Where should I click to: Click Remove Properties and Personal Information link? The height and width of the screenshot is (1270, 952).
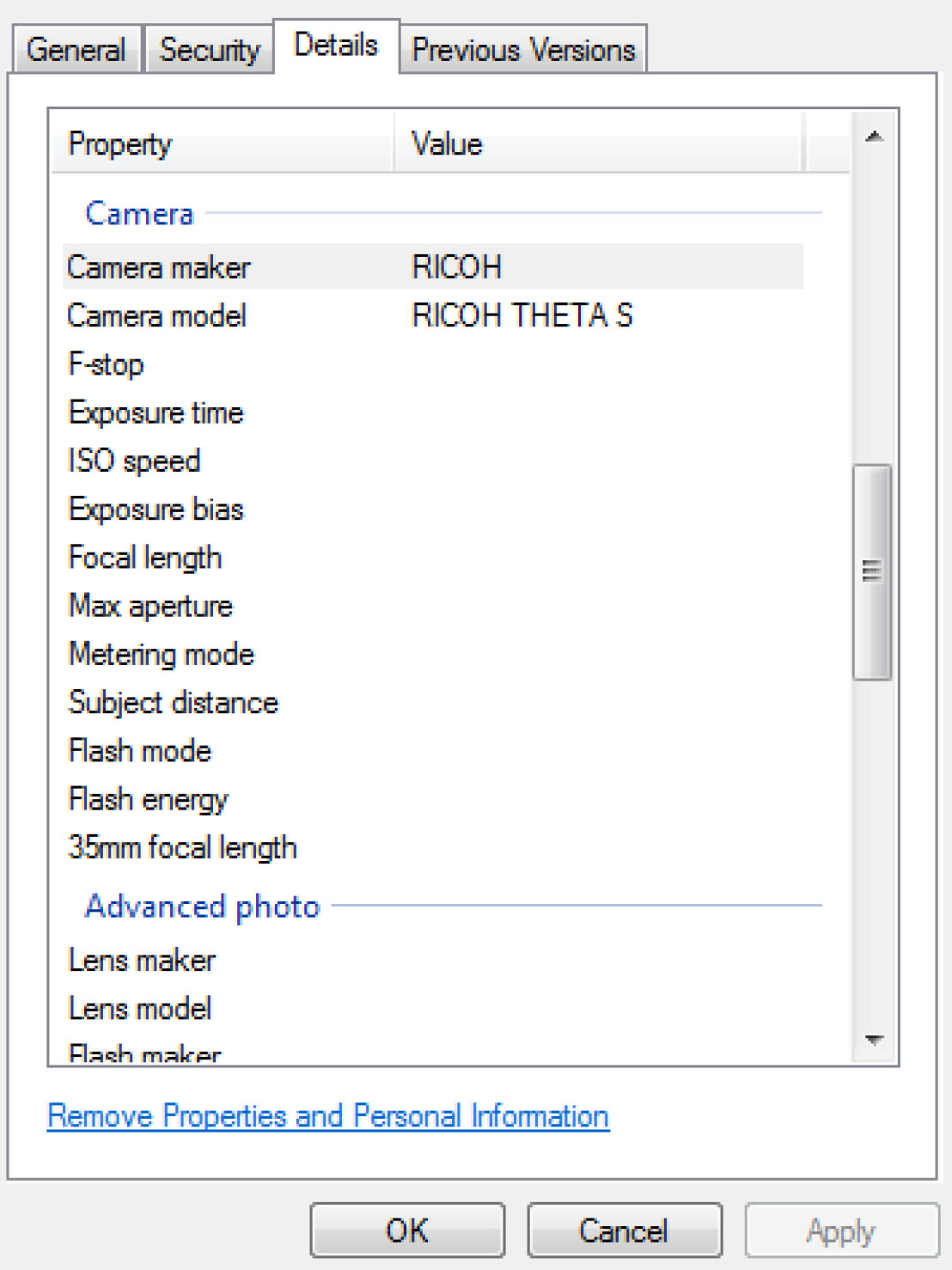[x=328, y=1115]
